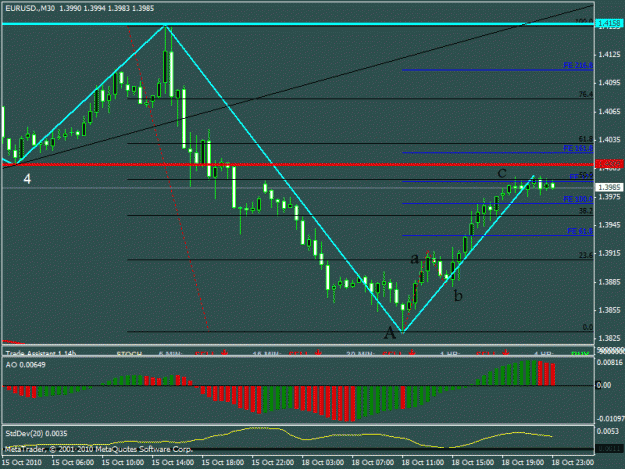Click the red horizontal line price tag
The image size is (625, 469).
tap(609, 164)
